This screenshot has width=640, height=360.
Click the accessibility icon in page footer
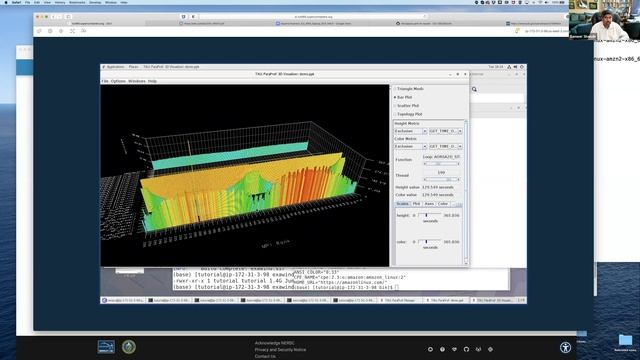tap(565, 348)
